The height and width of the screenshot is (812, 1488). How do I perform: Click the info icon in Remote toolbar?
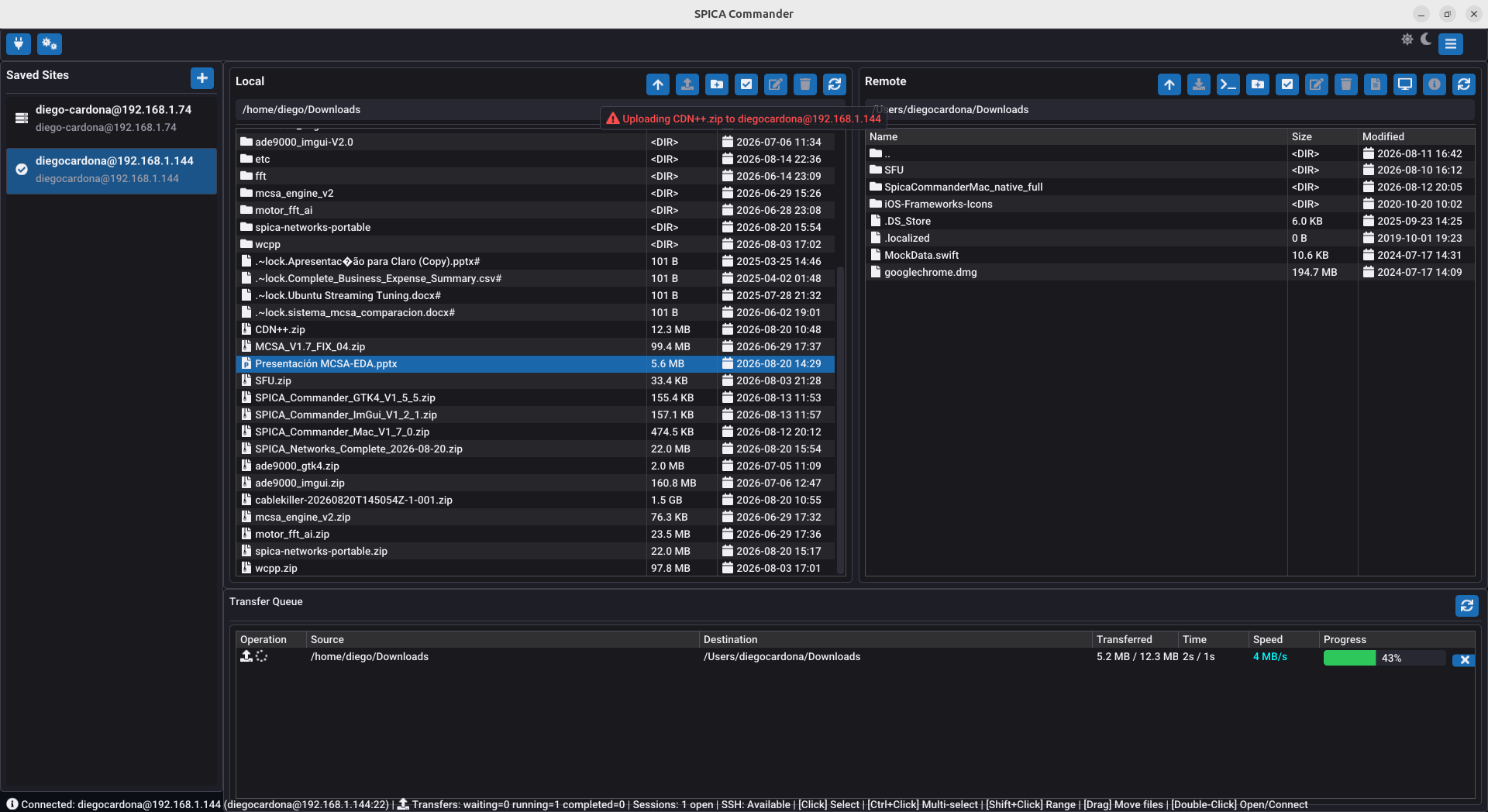click(x=1435, y=84)
